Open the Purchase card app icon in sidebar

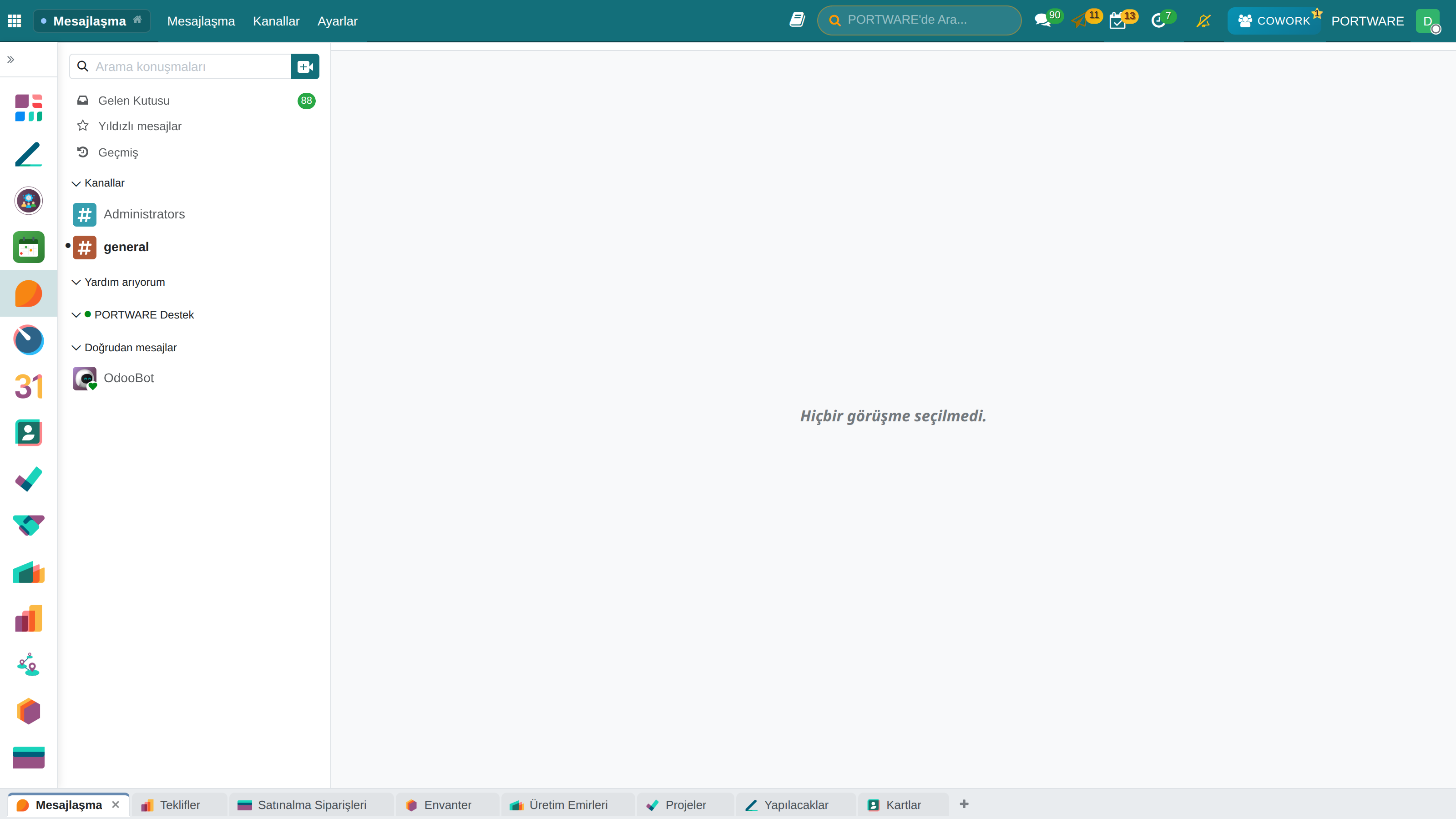click(28, 758)
